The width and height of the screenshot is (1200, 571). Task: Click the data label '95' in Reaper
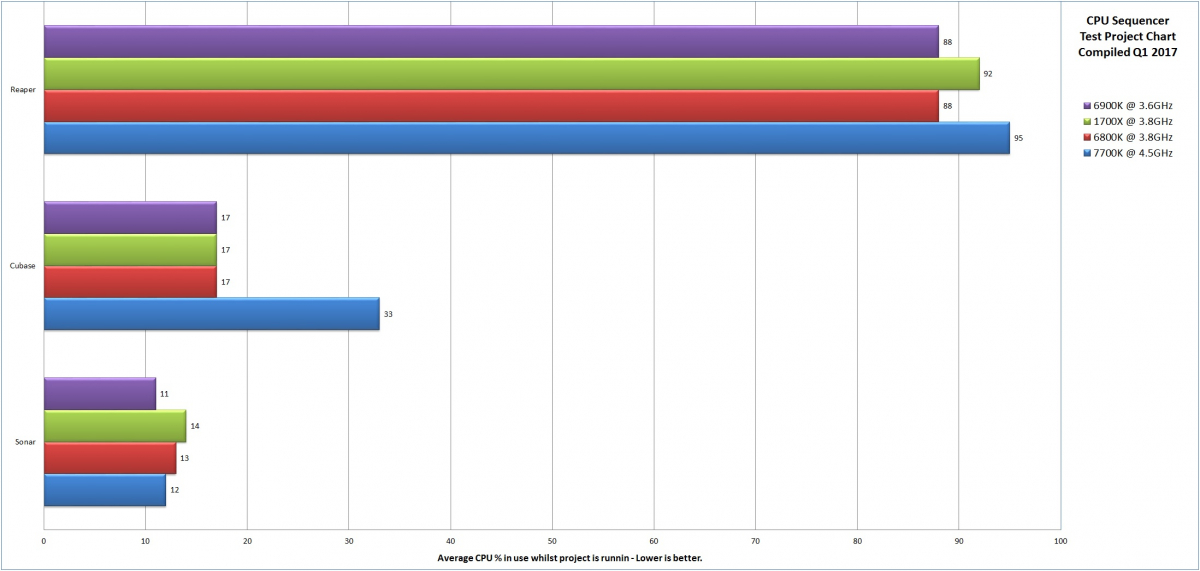(x=1018, y=138)
